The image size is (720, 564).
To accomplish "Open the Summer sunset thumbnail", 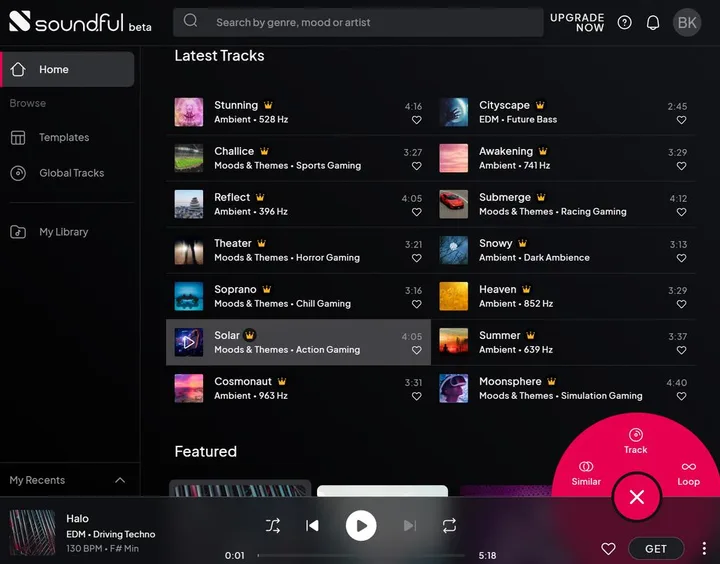I will 454,342.
